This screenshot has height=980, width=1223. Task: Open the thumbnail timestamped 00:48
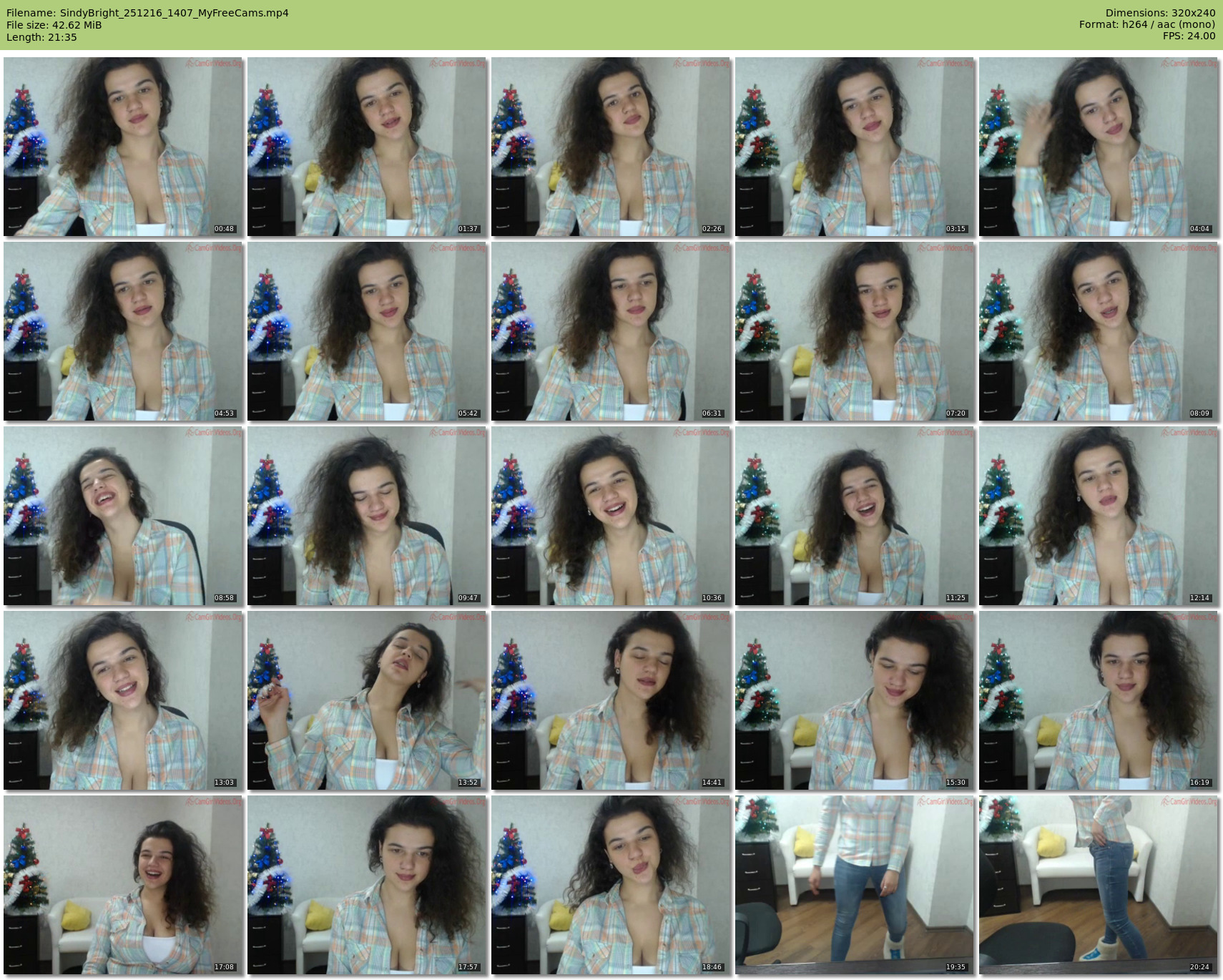123,147
